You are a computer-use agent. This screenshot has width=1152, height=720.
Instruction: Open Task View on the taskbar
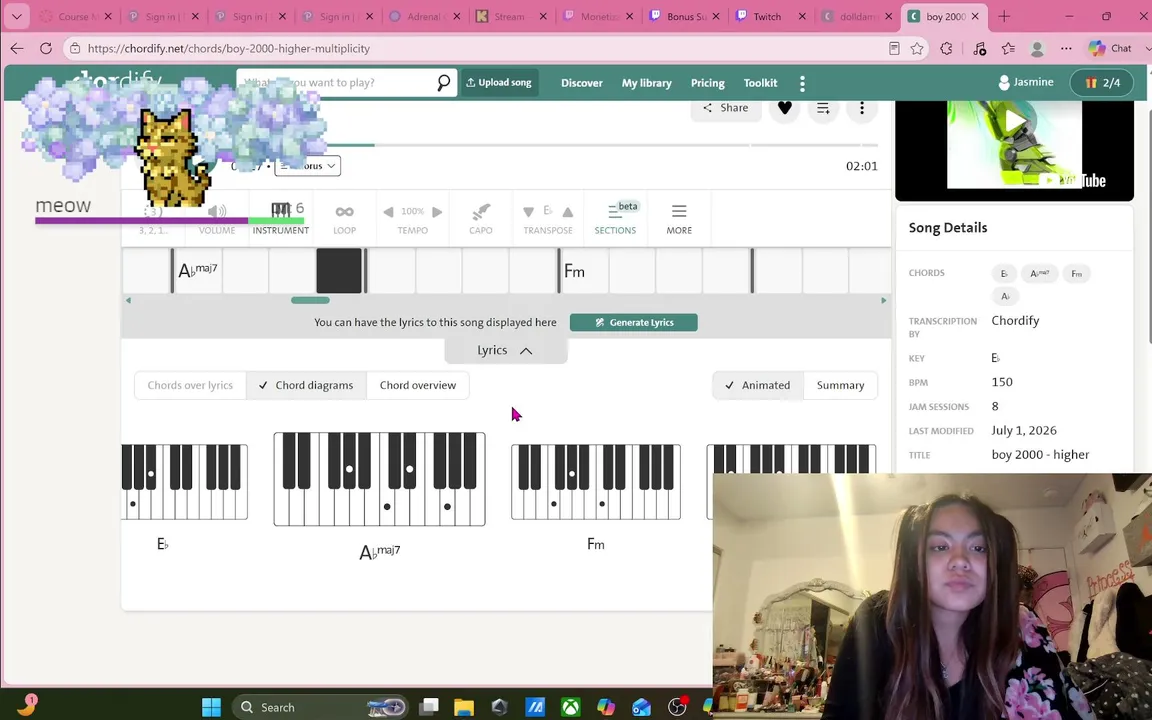[x=429, y=707]
